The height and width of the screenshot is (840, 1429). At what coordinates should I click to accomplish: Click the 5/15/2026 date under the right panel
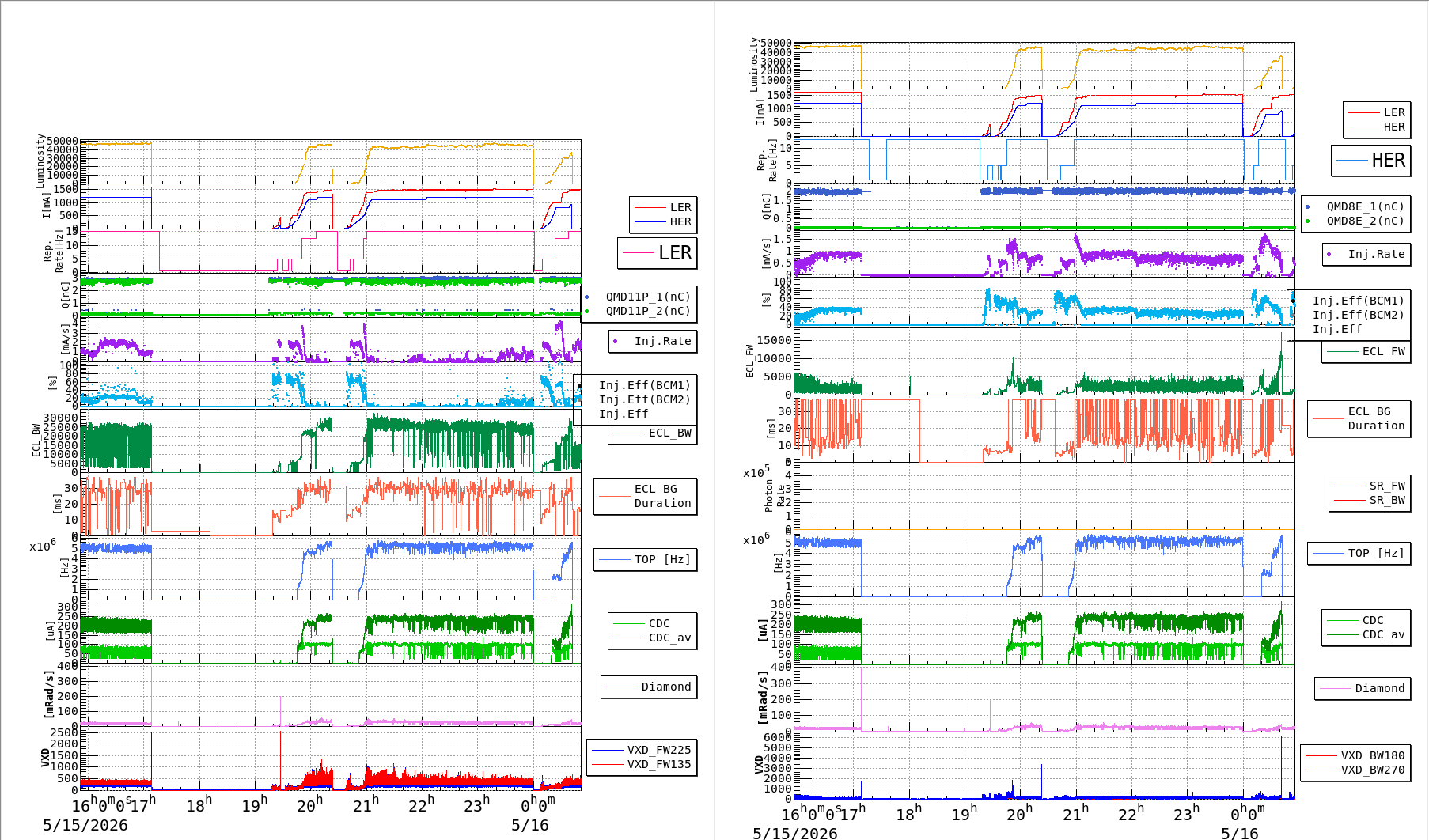click(x=794, y=834)
